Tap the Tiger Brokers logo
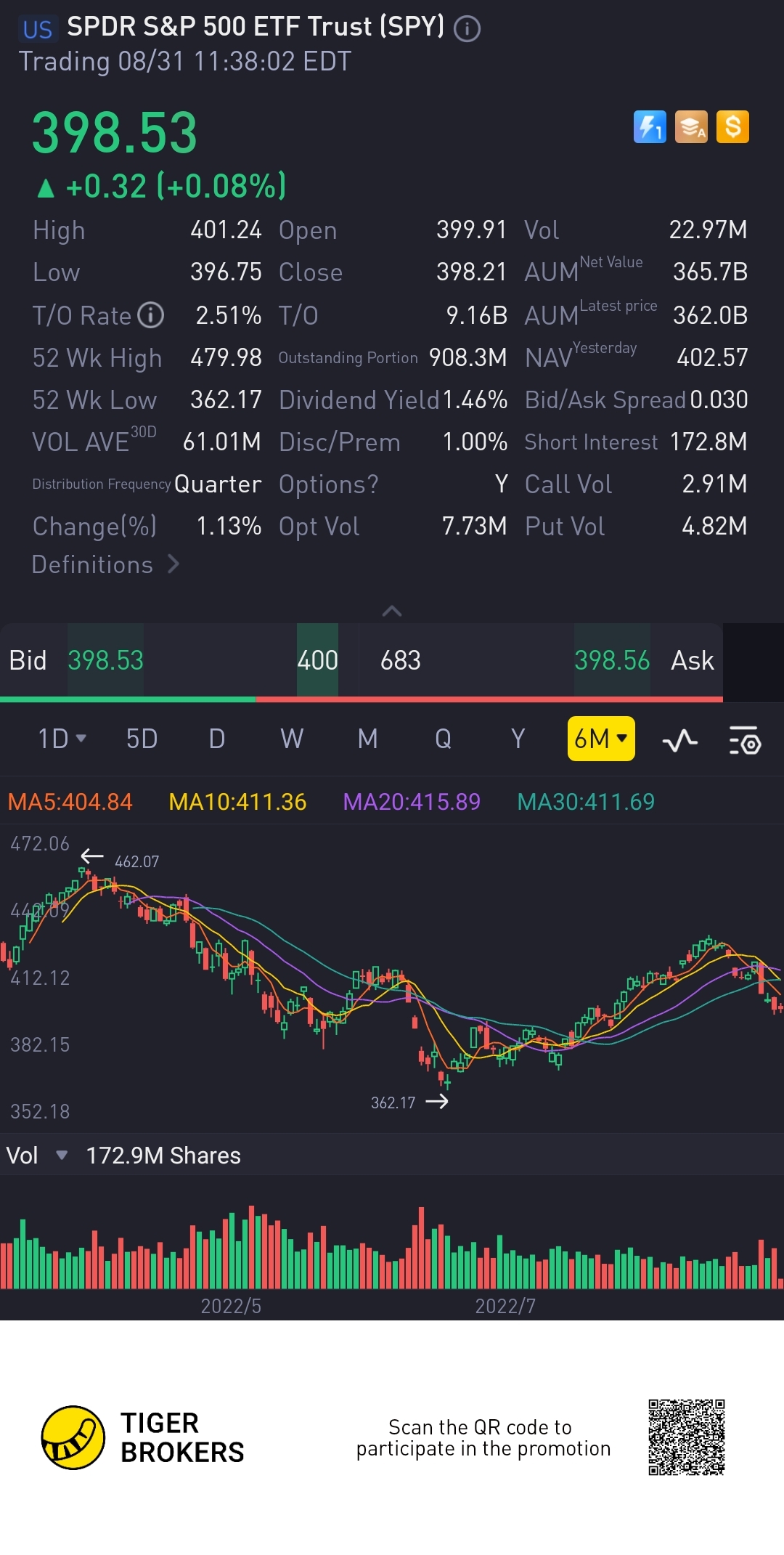 (73, 1437)
